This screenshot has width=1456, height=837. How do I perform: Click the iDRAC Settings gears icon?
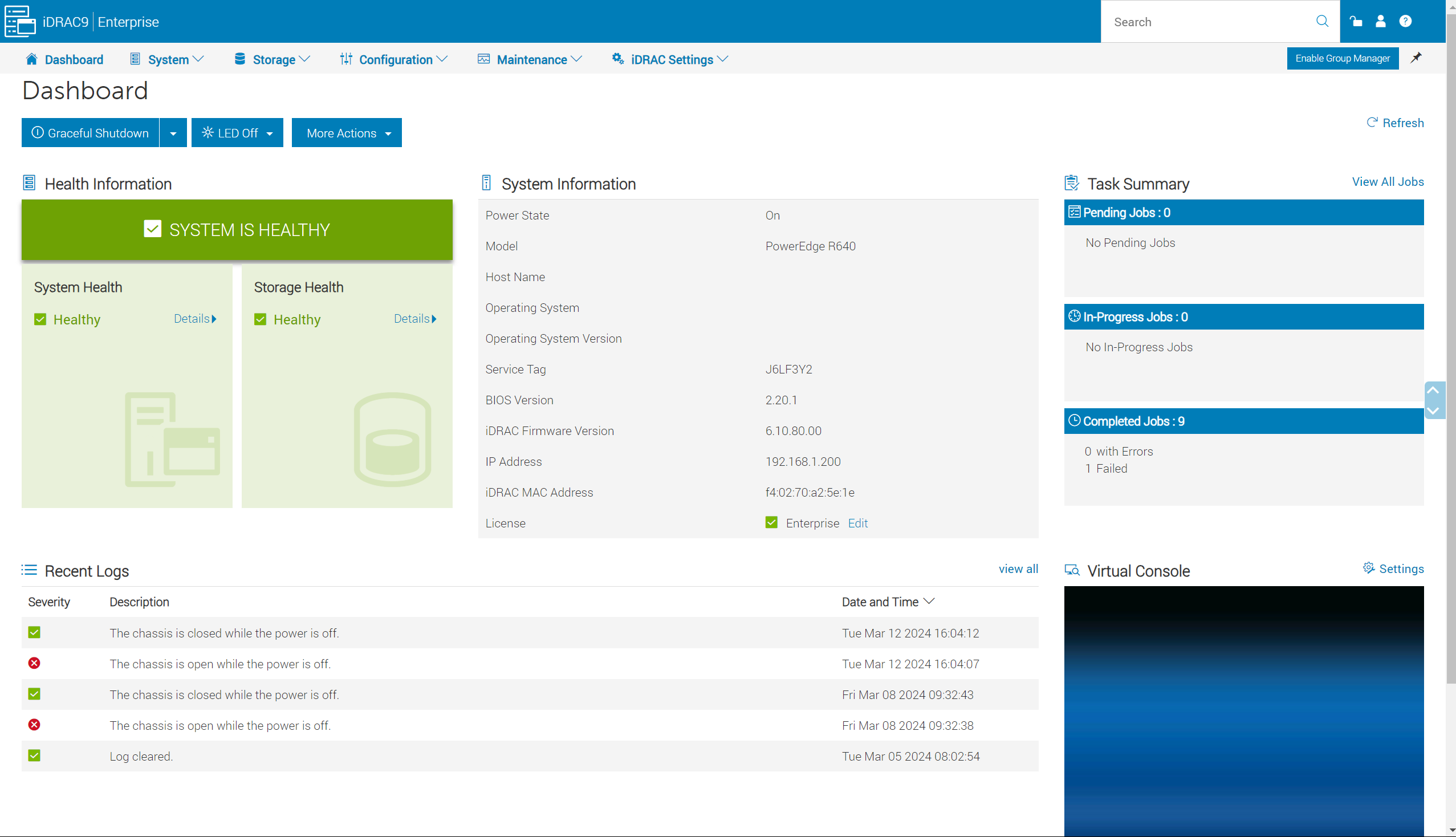click(x=618, y=59)
